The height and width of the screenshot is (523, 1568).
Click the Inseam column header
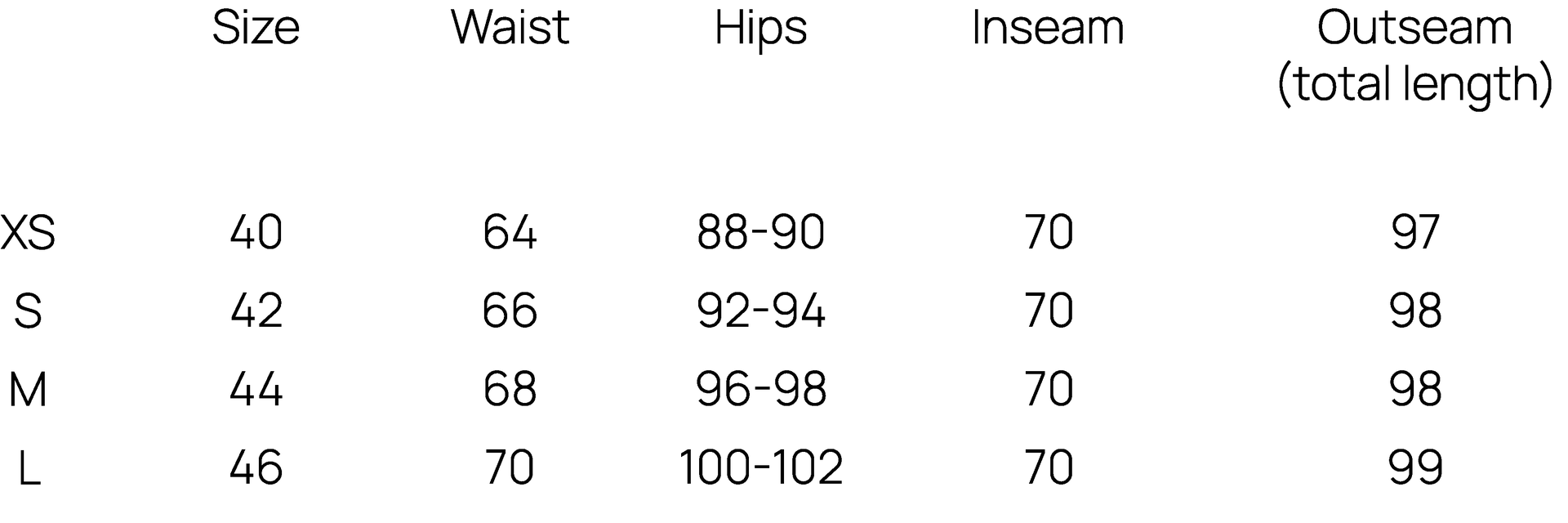pyautogui.click(x=1048, y=29)
